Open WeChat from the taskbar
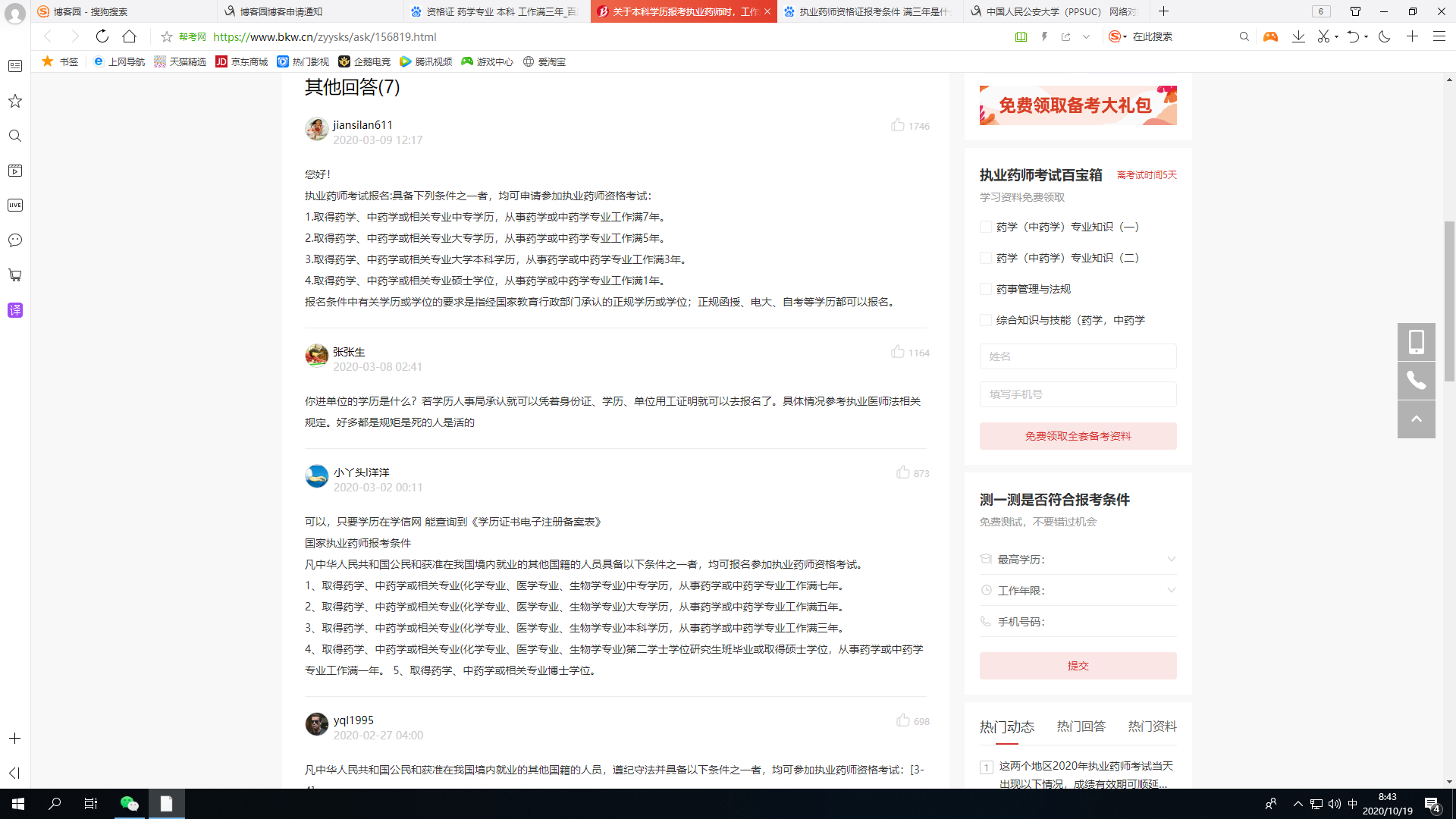Viewport: 1456px width, 819px height. (x=130, y=804)
